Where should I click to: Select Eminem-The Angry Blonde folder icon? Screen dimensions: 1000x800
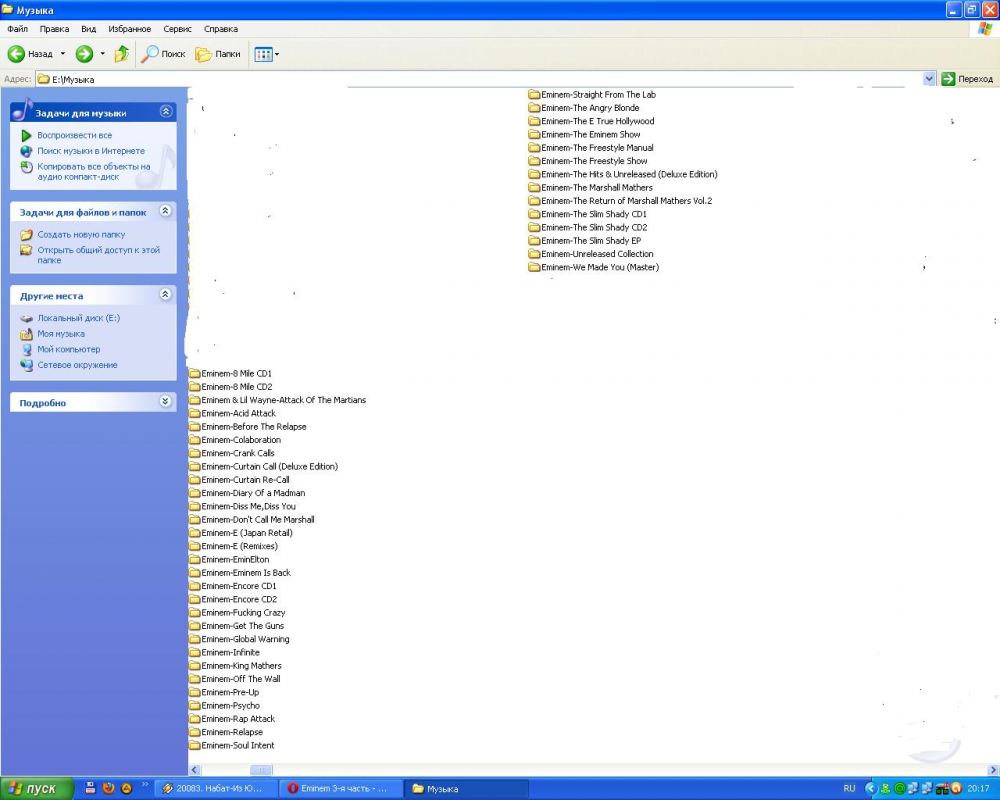click(x=534, y=108)
